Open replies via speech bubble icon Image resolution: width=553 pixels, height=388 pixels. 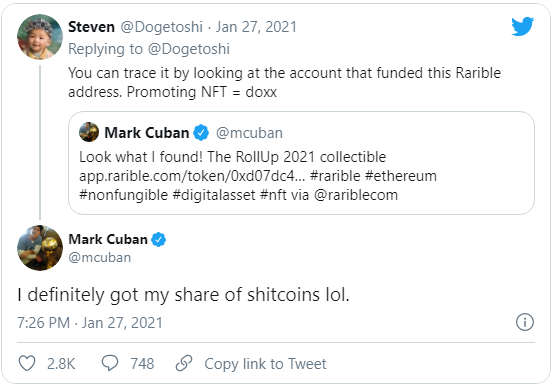pyautogui.click(x=110, y=363)
